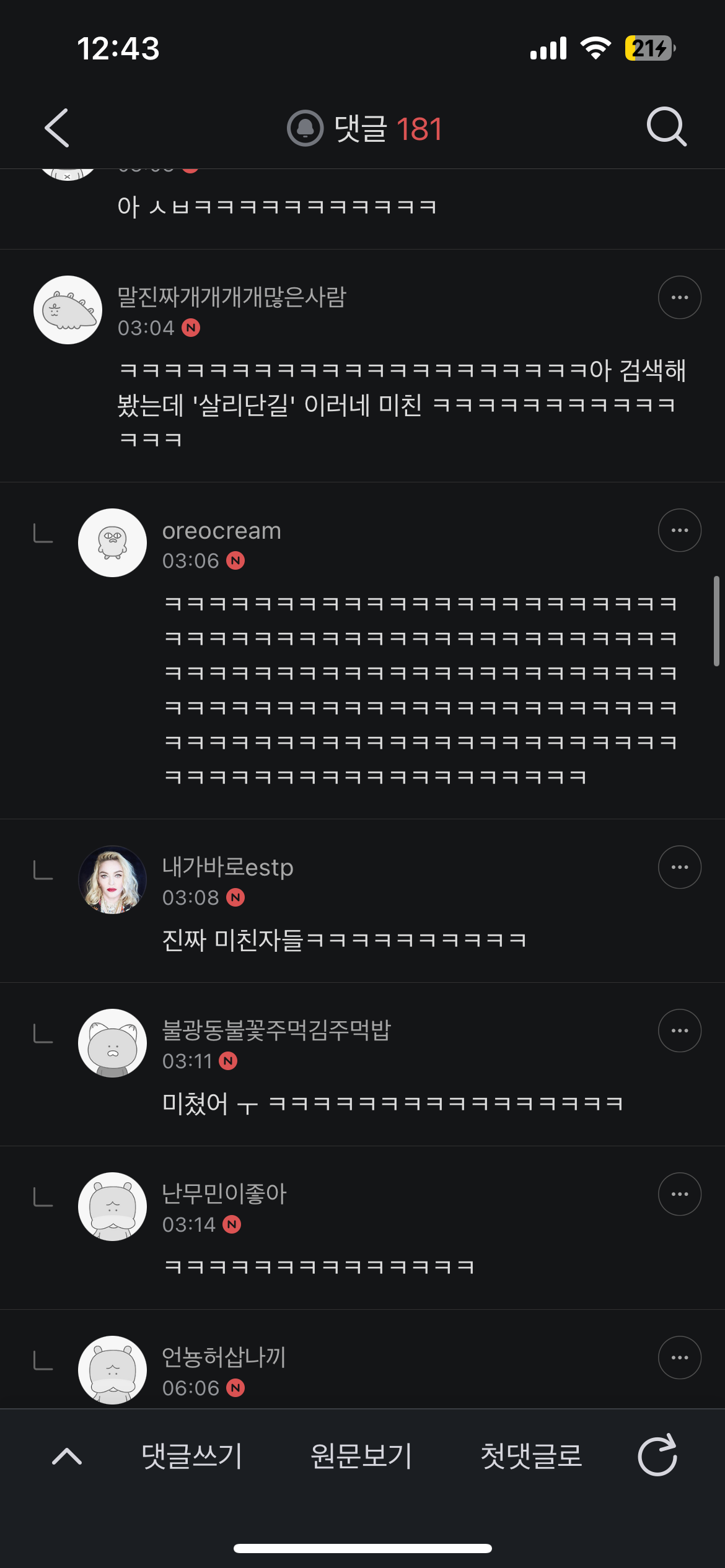This screenshot has height=1568, width=725.
Task: View oreocream's profile avatar
Action: coord(112,542)
